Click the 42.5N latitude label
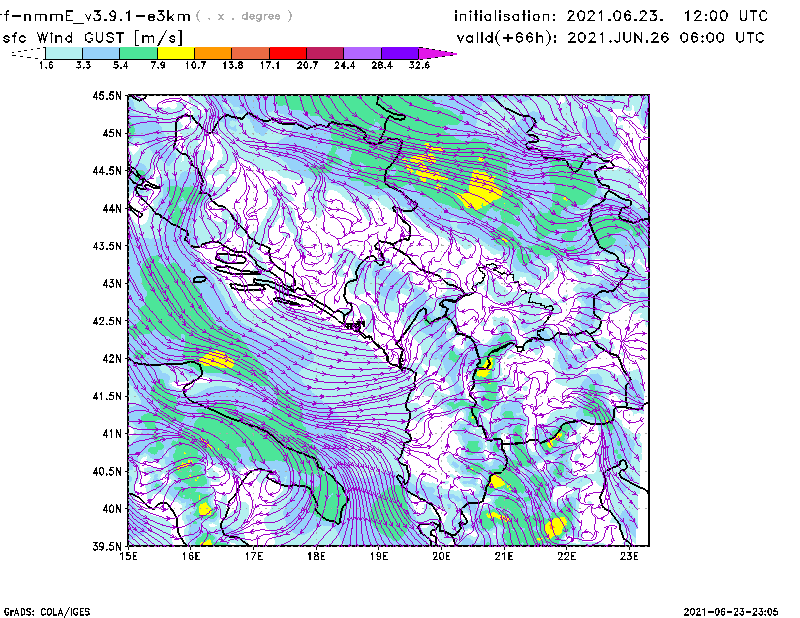Screen dimensions: 800x618 pos(107,321)
